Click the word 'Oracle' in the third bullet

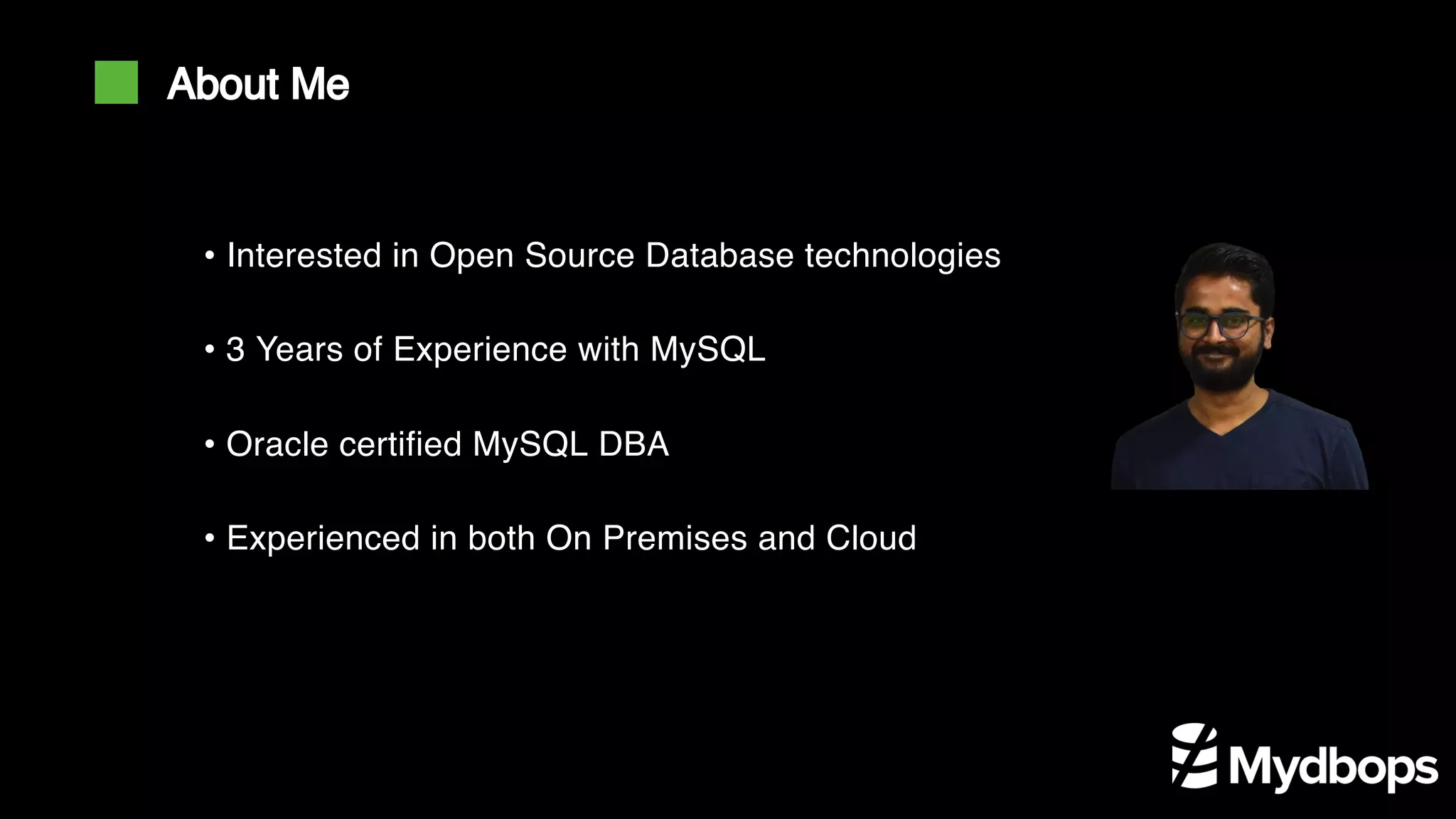click(x=277, y=444)
